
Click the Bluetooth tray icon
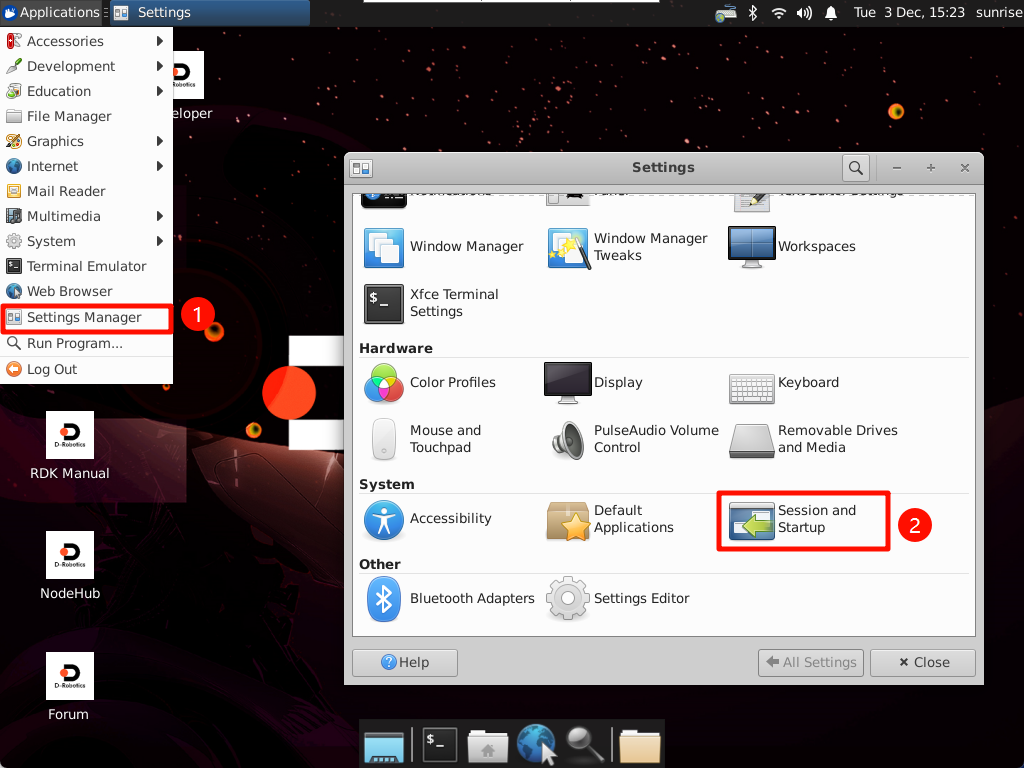tap(752, 12)
